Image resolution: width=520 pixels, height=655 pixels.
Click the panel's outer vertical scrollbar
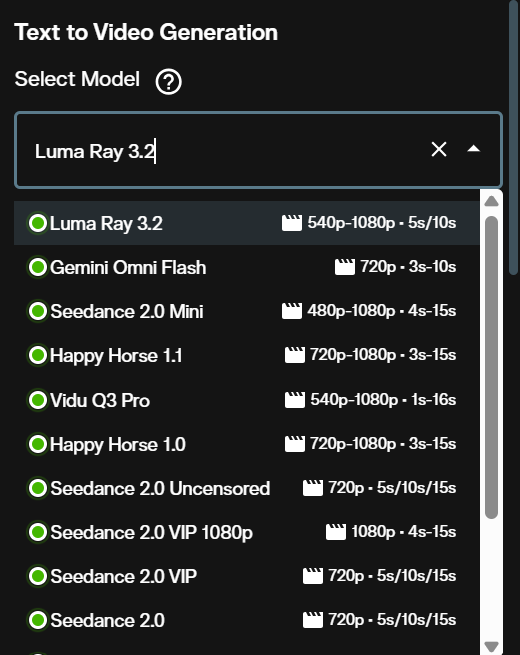pyautogui.click(x=513, y=138)
